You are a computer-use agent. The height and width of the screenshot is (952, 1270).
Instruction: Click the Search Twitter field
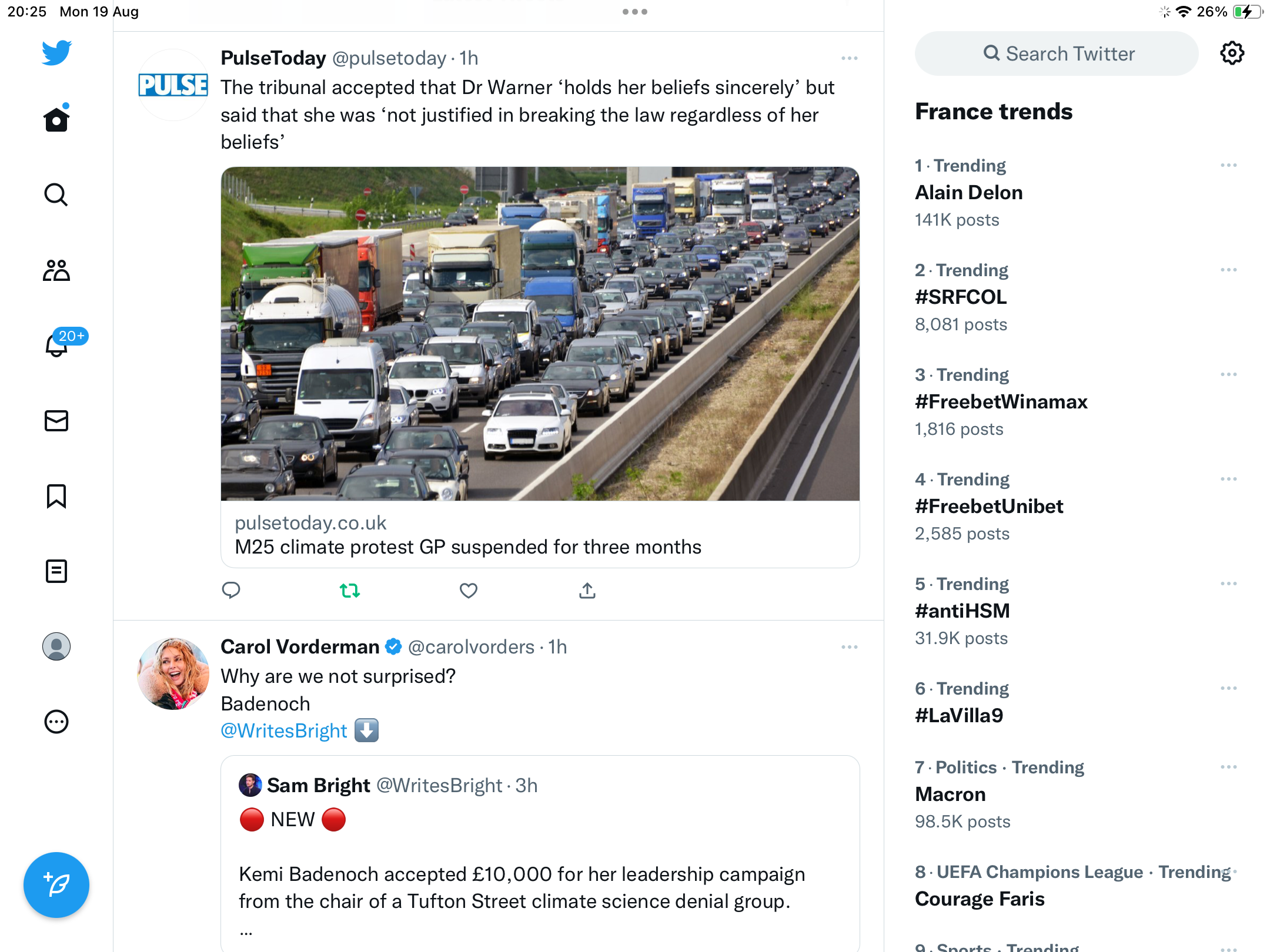tap(1057, 53)
